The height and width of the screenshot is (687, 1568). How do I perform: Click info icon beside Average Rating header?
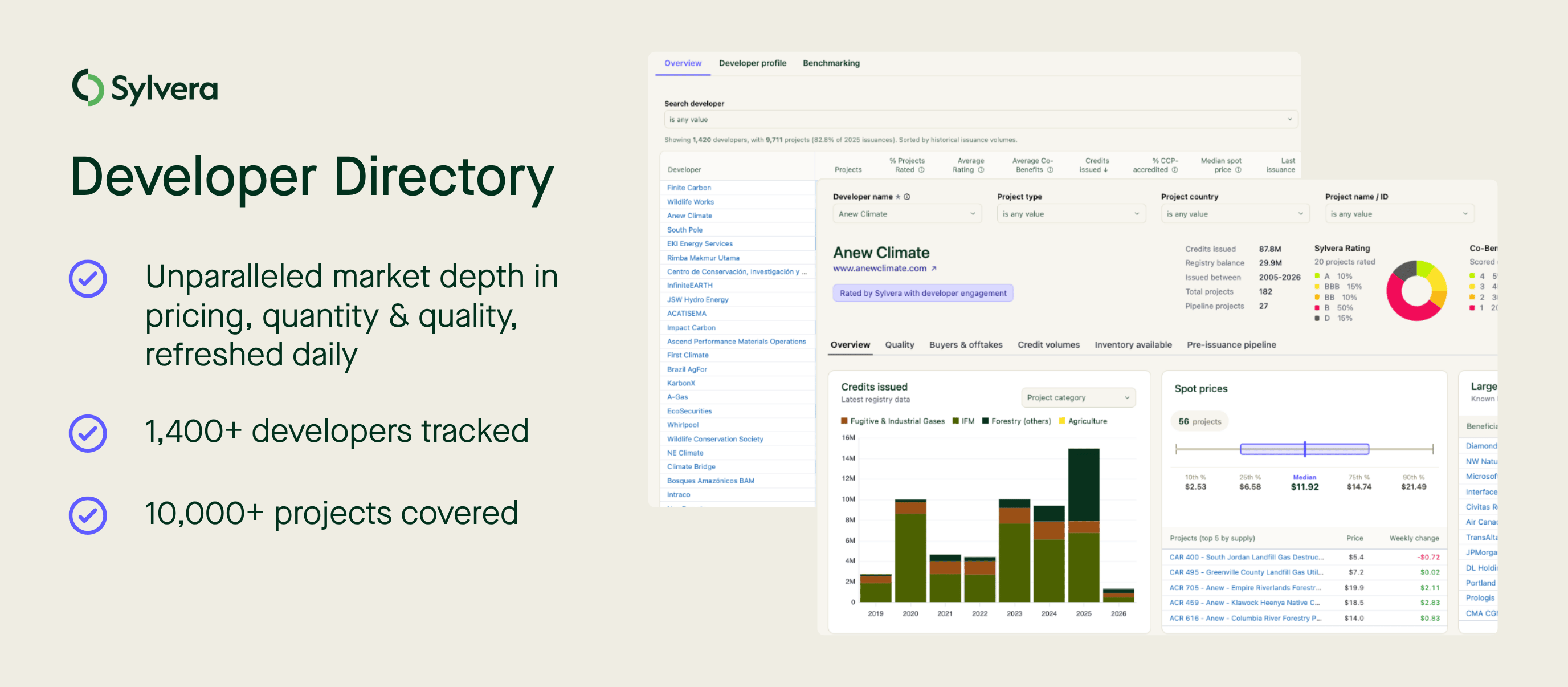[x=981, y=170]
